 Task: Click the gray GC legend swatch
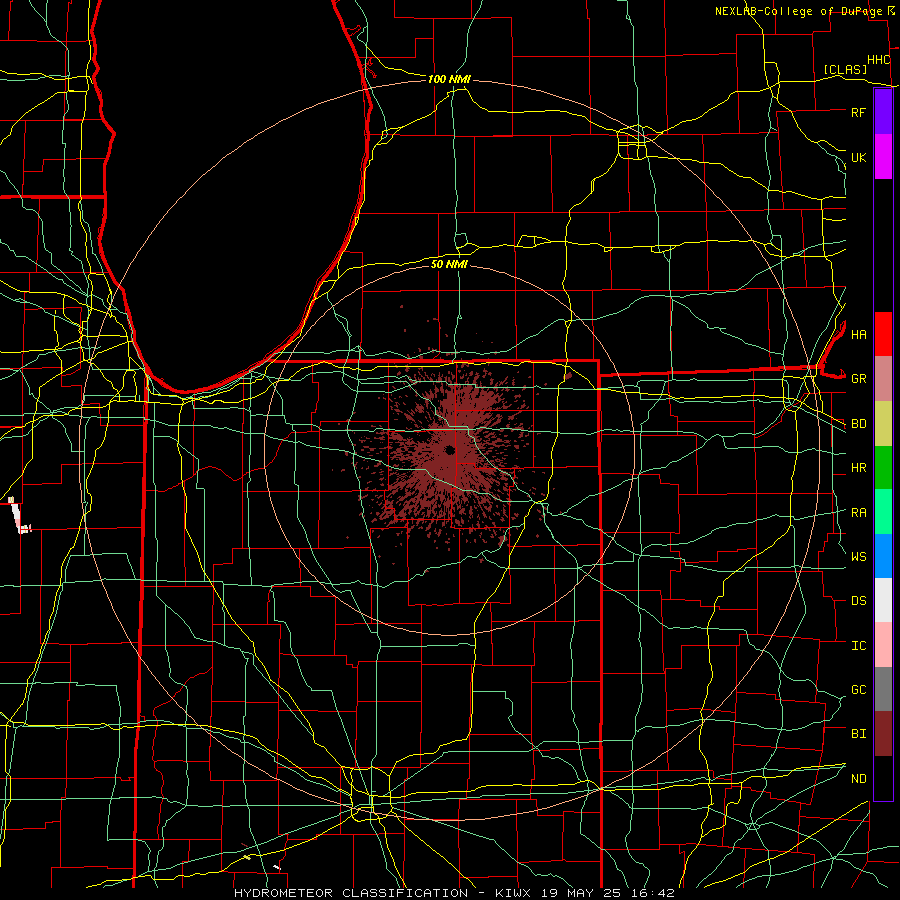(883, 689)
